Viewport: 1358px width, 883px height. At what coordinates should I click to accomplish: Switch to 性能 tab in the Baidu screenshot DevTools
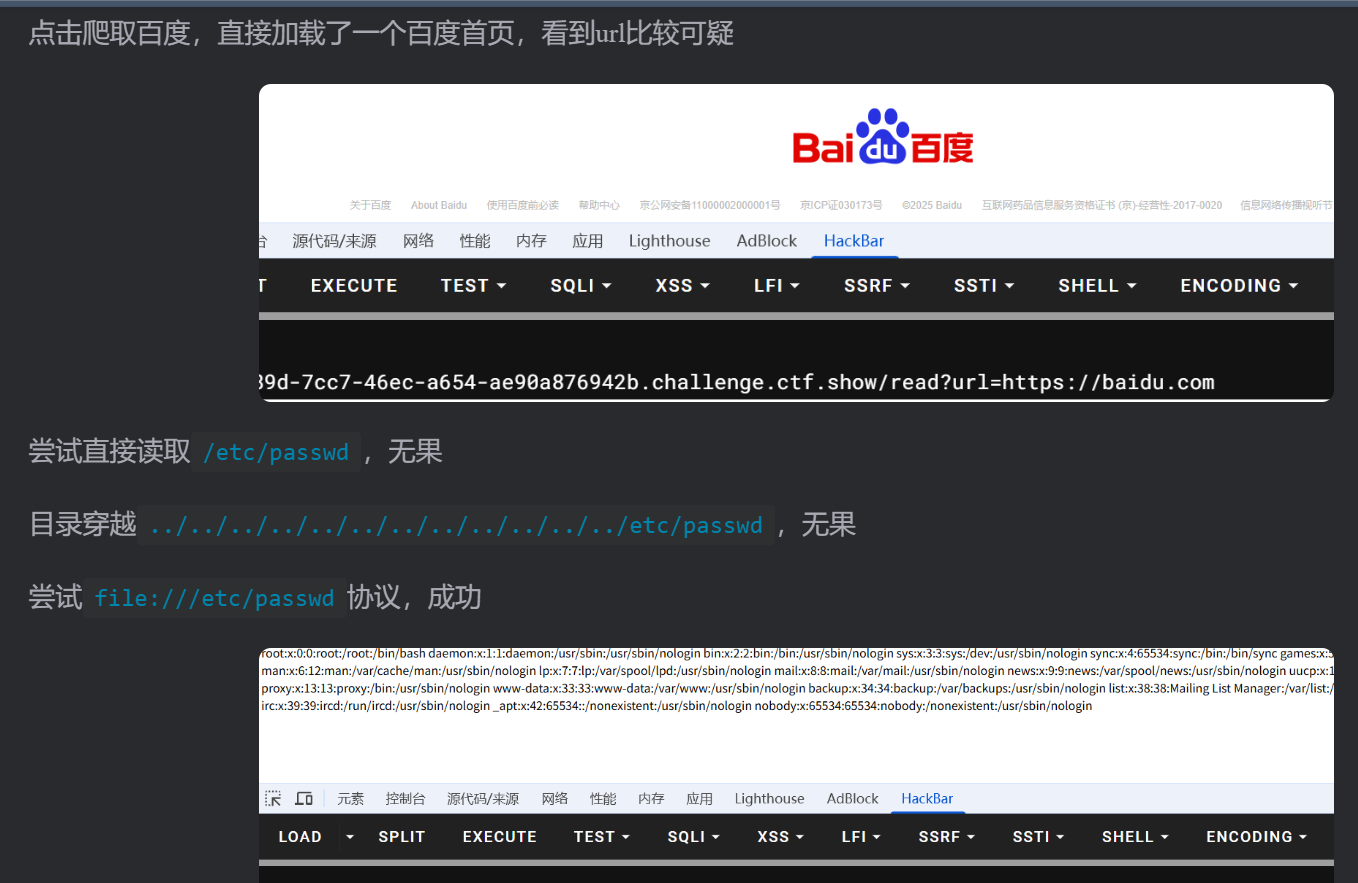point(475,241)
